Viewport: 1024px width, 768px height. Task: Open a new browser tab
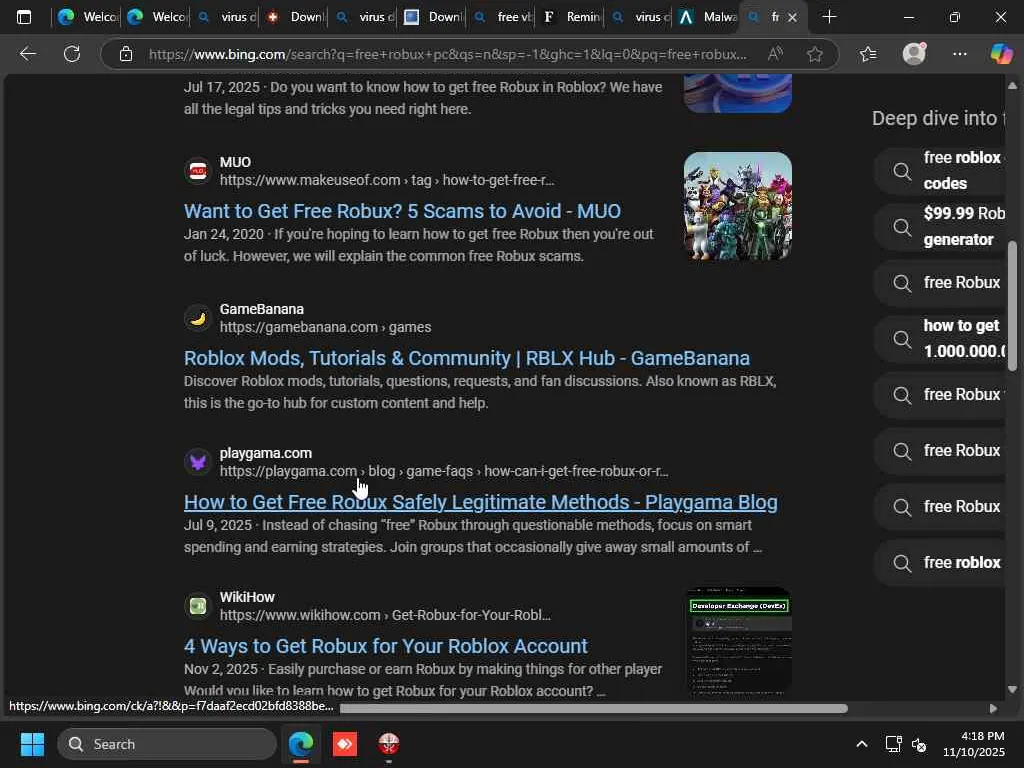829,17
